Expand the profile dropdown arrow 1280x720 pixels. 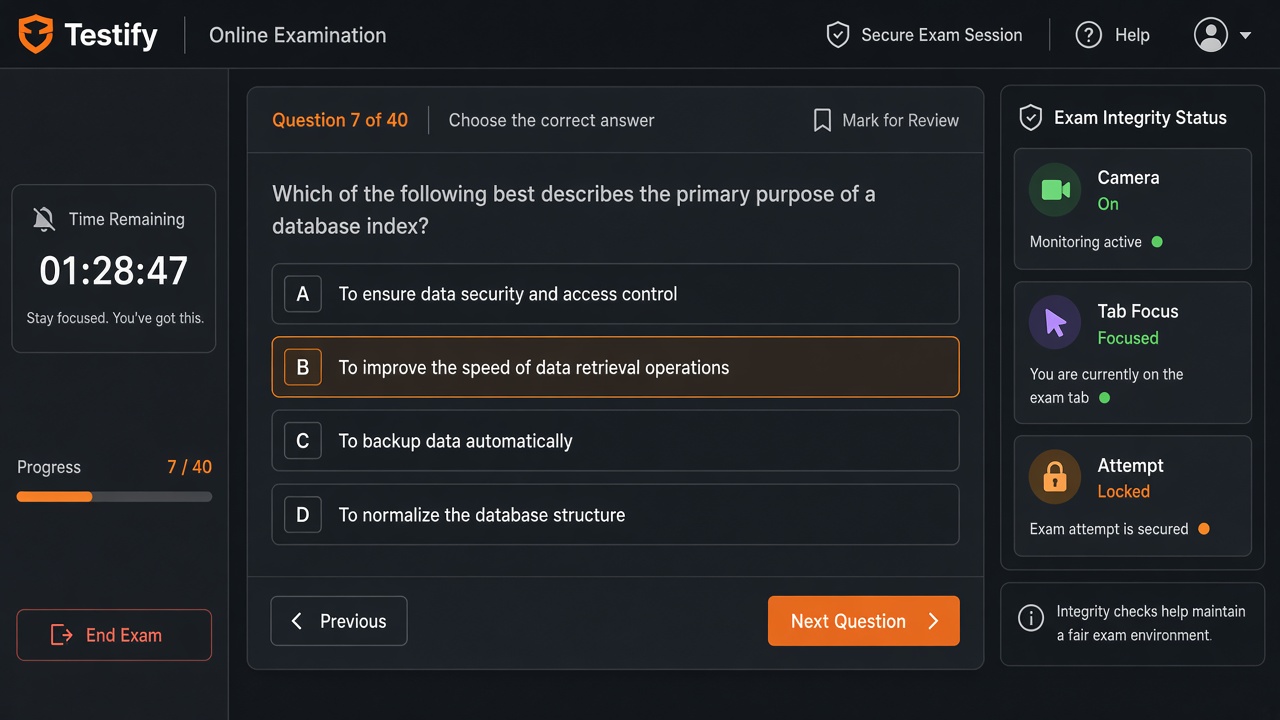tap(1245, 35)
